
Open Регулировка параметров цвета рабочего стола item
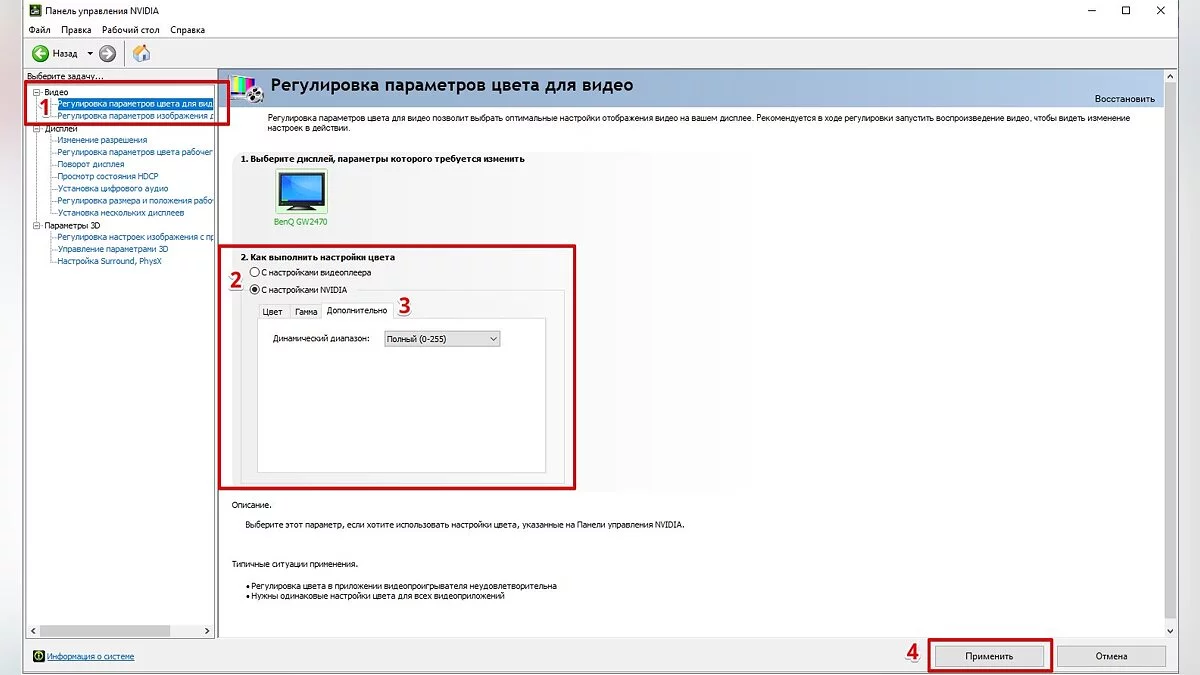point(135,152)
